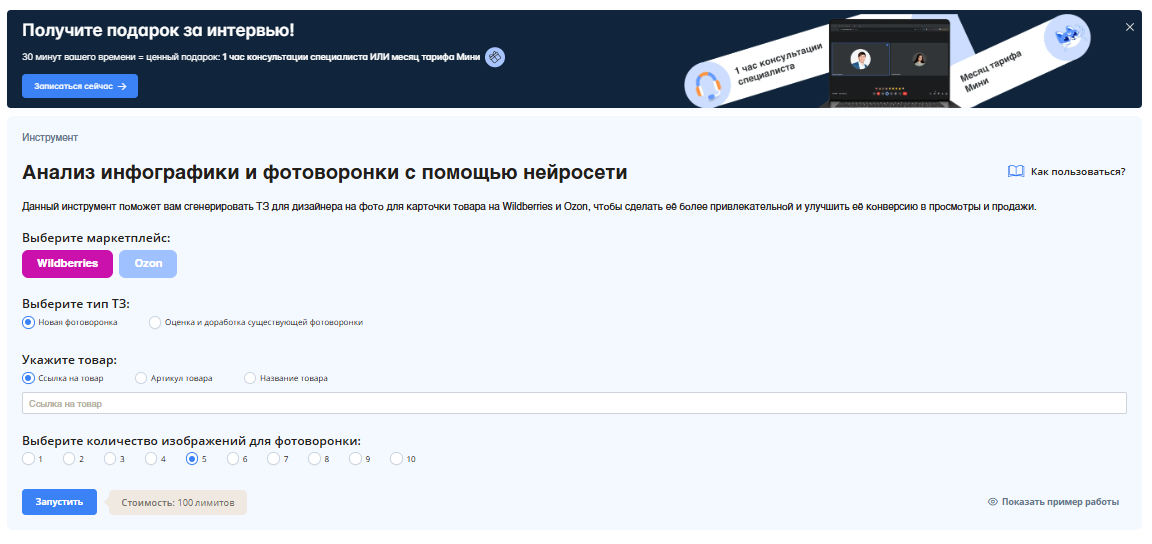Screen dimensions: 1152x544
Task: Click the open book icon for usage help
Action: pyautogui.click(x=1016, y=172)
